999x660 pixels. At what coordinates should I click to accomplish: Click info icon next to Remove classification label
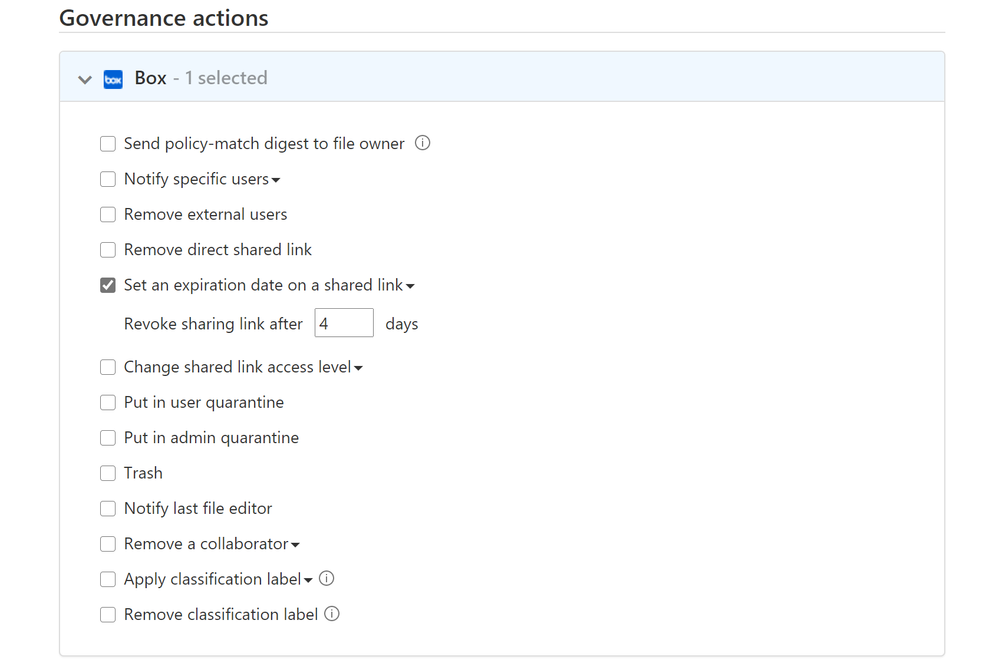click(x=332, y=614)
